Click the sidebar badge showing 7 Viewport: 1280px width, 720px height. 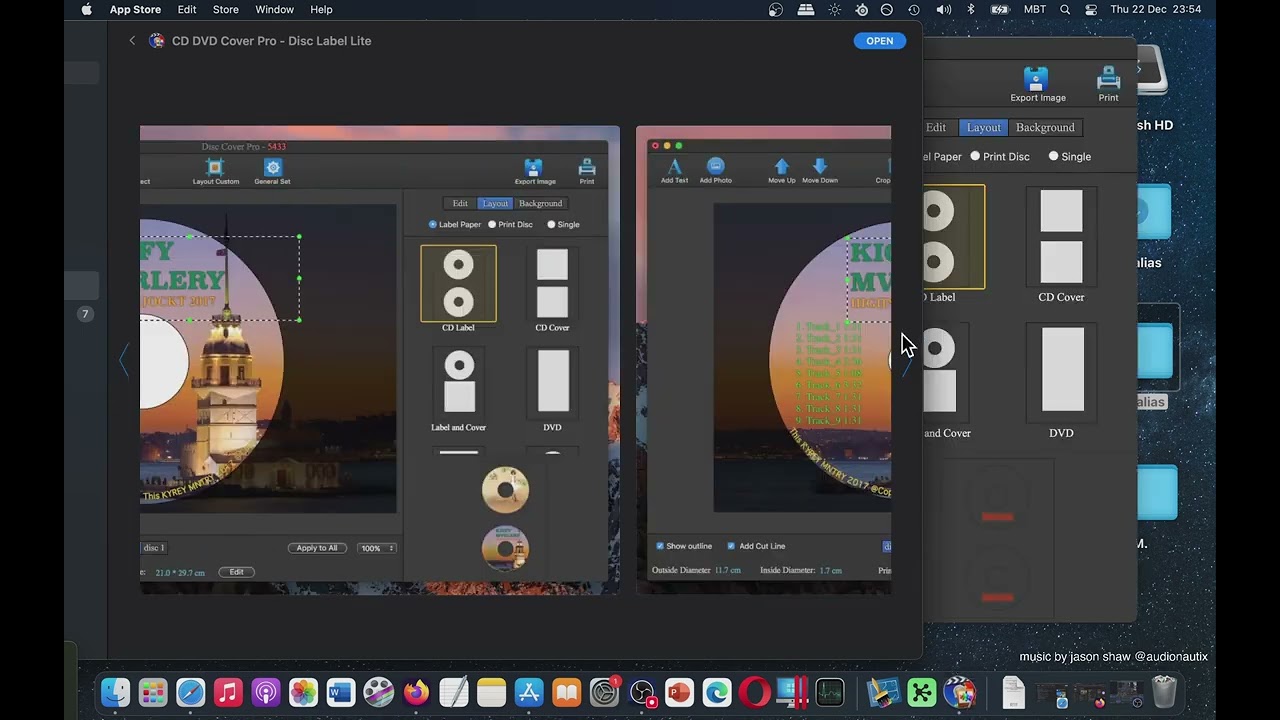tap(85, 314)
